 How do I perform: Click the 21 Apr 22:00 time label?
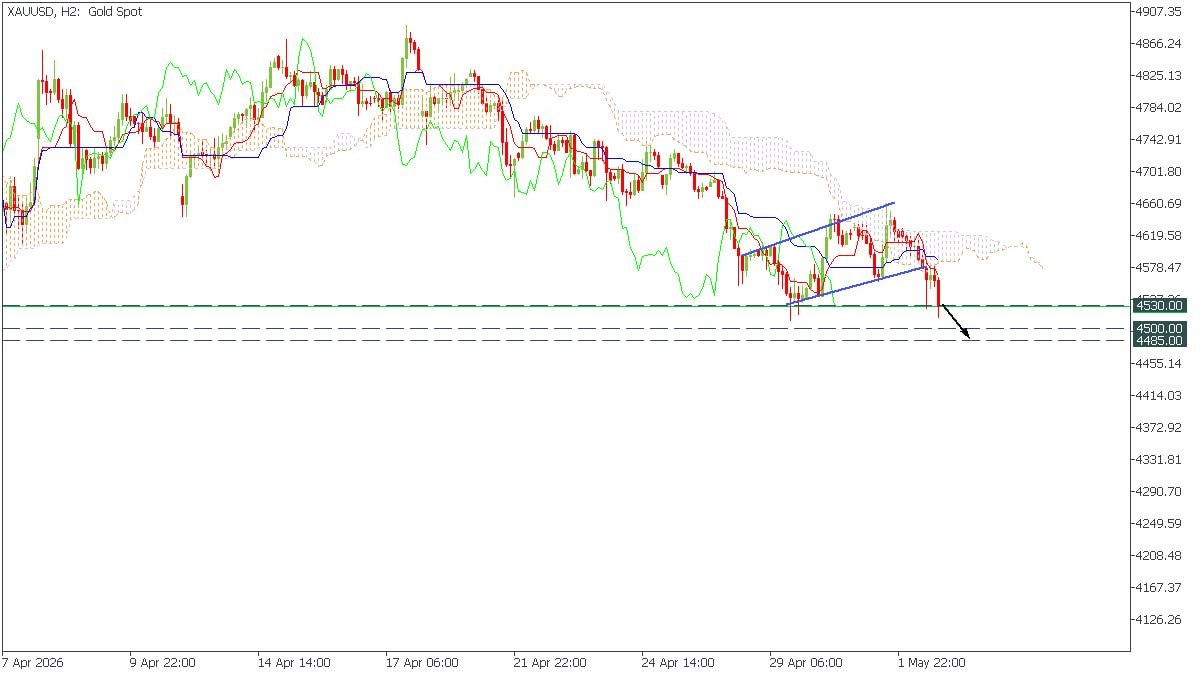[549, 662]
